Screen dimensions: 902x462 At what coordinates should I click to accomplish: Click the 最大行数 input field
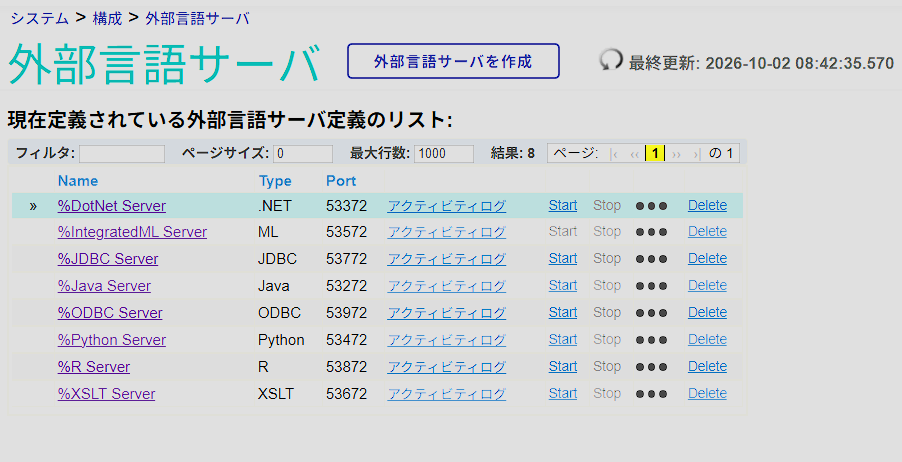tap(444, 154)
